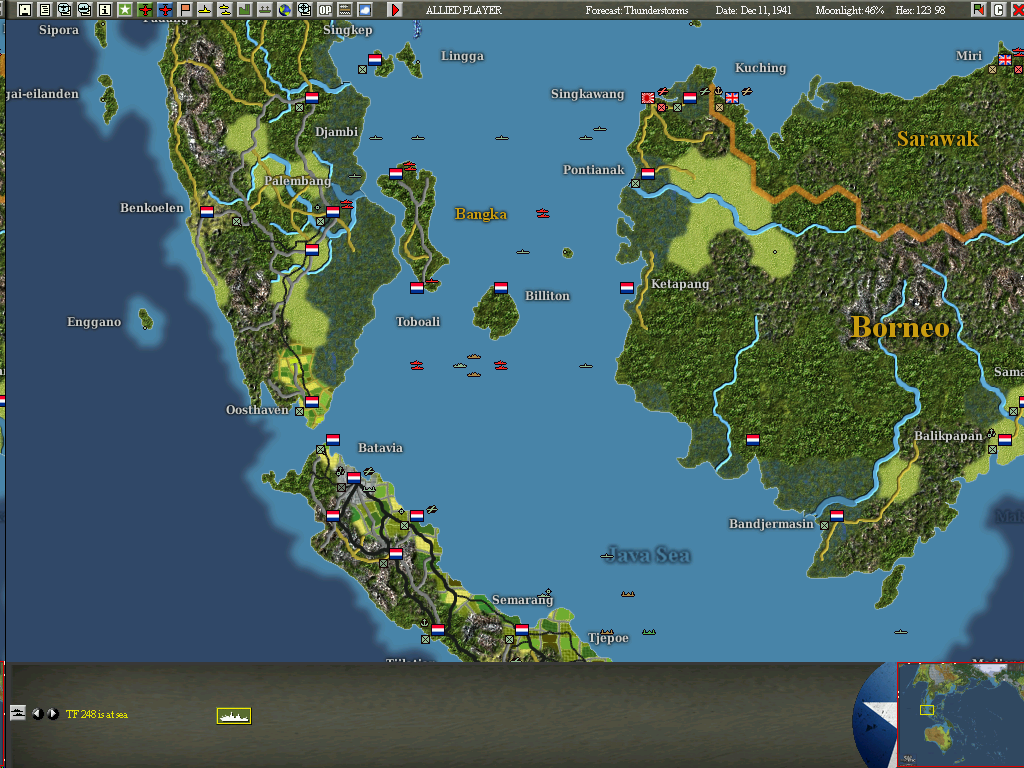Select the Dutch flag on Billiton island
This screenshot has height=768, width=1024.
coord(501,288)
